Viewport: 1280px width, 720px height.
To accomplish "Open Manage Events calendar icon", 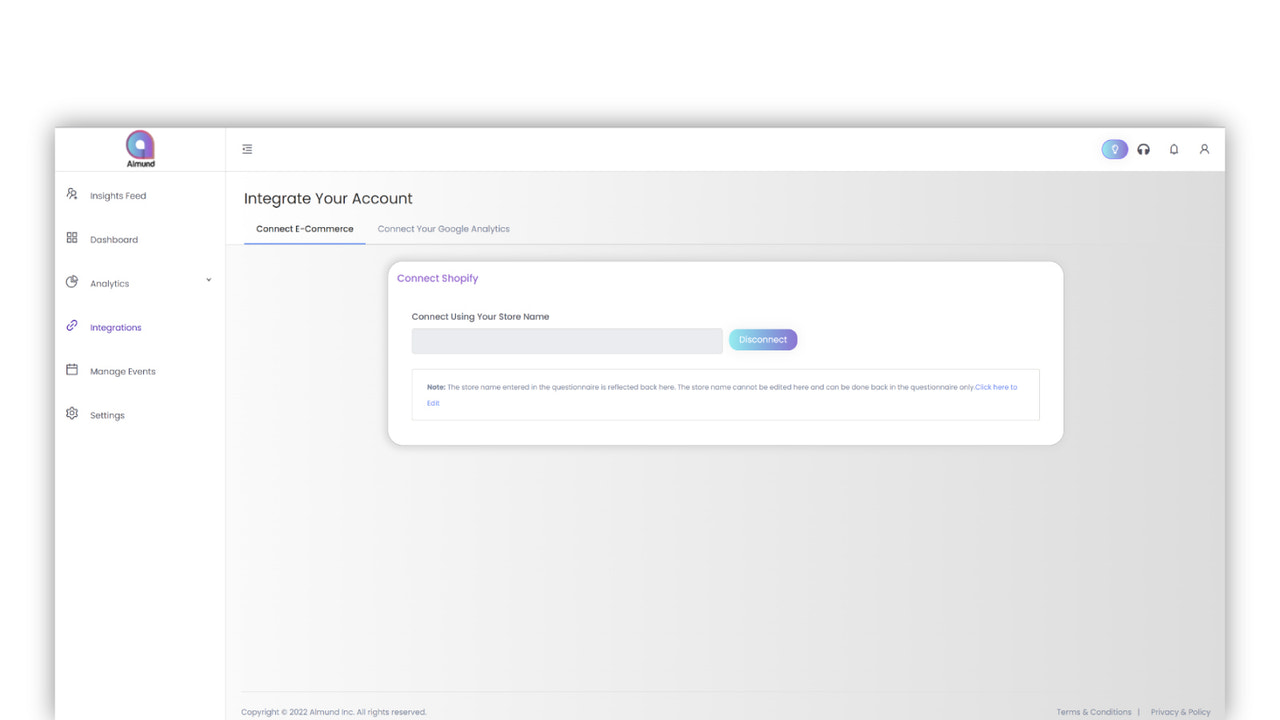I will point(71,370).
